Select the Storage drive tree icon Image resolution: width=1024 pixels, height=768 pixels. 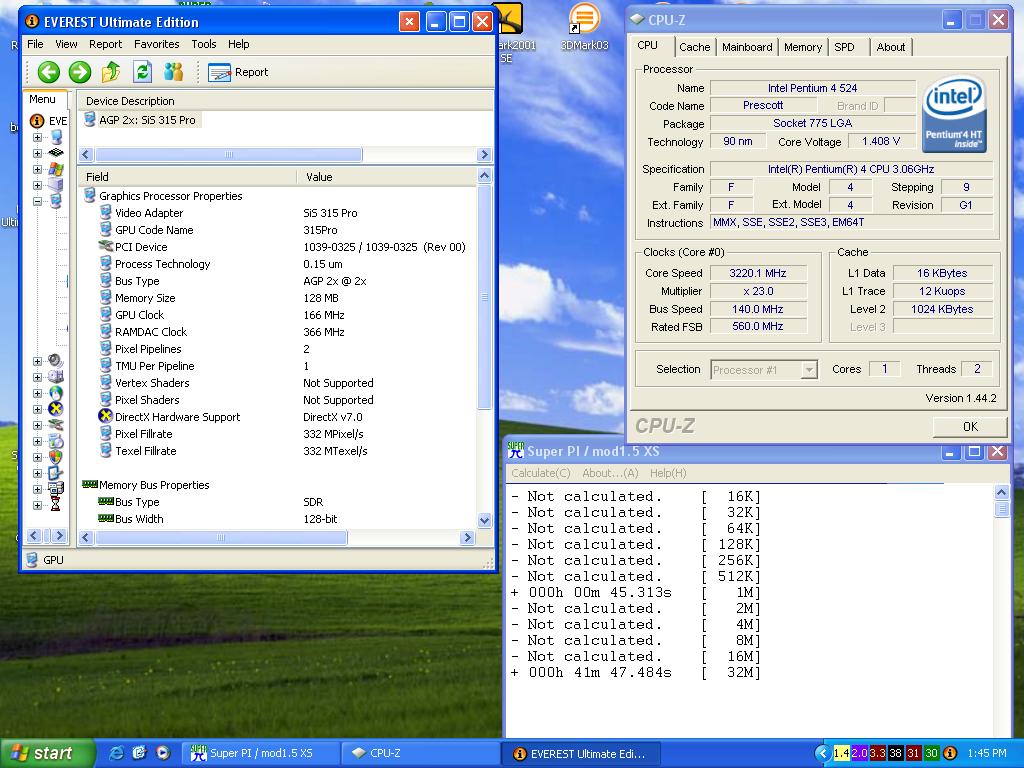[x=56, y=377]
